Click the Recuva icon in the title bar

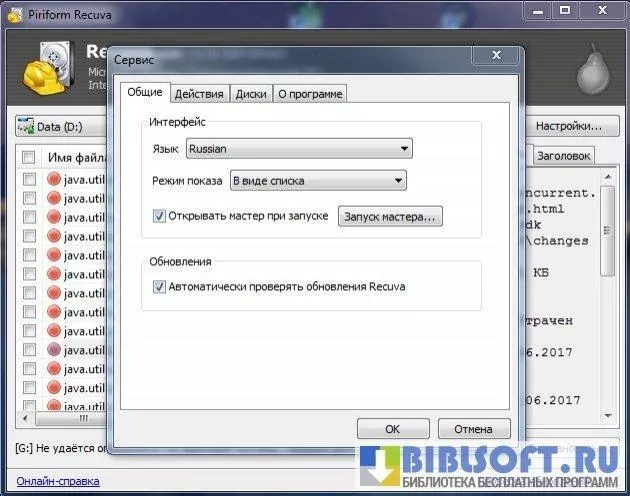click(x=13, y=12)
